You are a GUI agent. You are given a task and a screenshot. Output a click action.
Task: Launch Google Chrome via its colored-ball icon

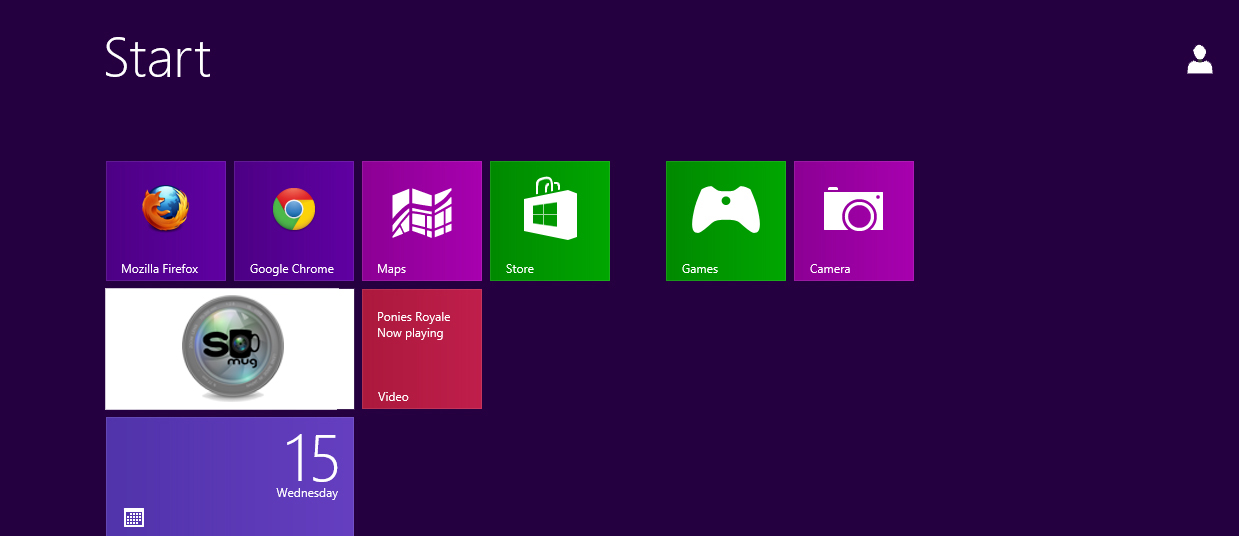(x=294, y=210)
